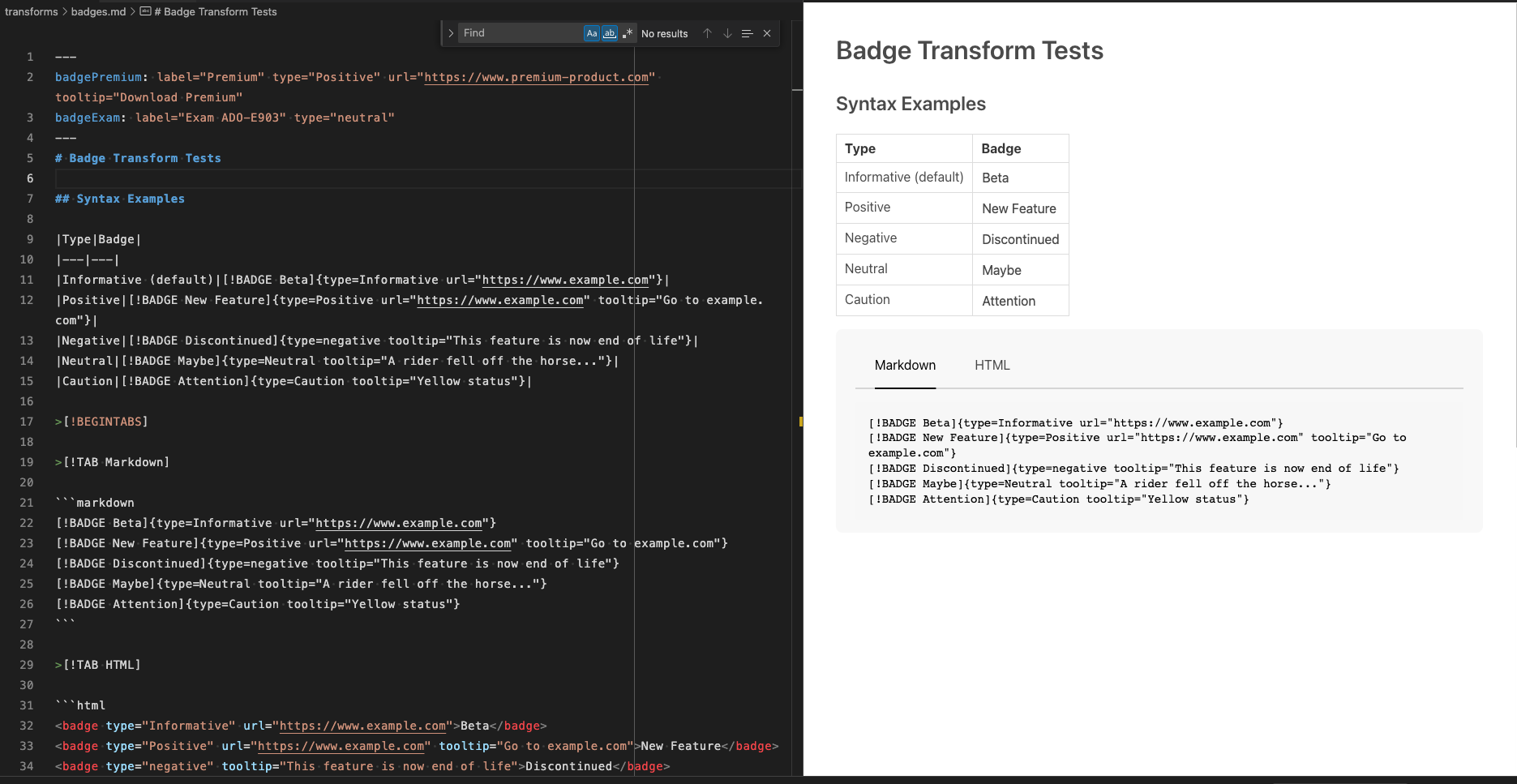
Task: Close the Find widget
Action: (766, 33)
